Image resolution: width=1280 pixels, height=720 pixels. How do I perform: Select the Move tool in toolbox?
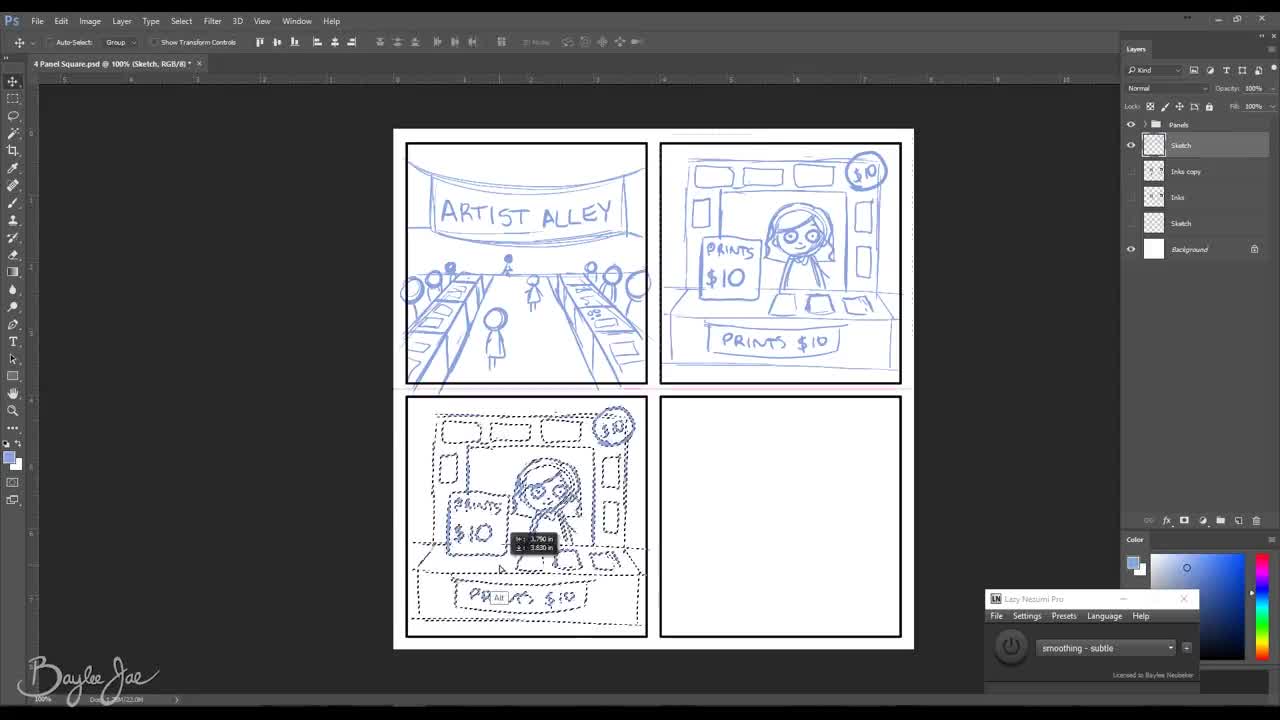pyautogui.click(x=13, y=81)
